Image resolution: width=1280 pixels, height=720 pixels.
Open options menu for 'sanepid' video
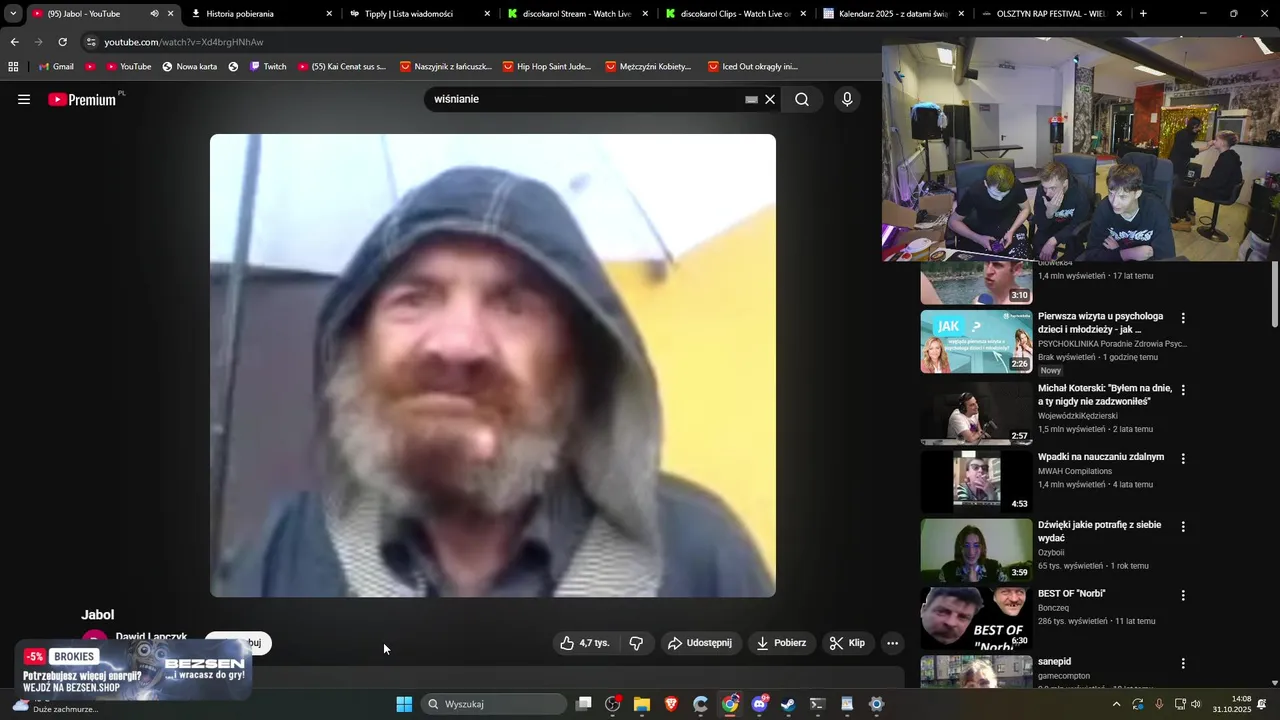coord(1183,663)
